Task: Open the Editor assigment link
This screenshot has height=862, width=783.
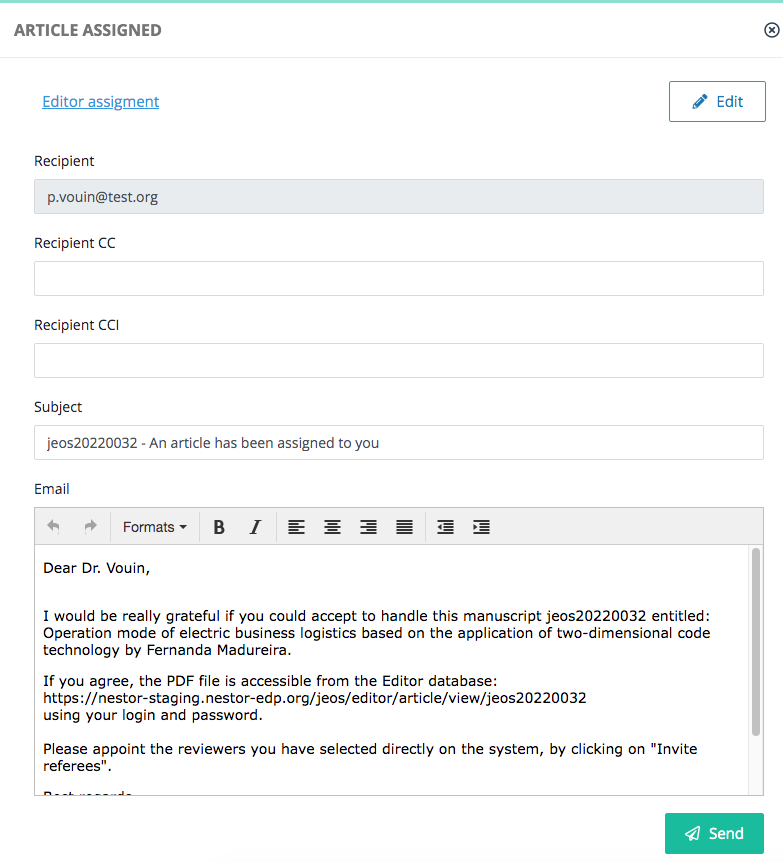Action: tap(101, 102)
